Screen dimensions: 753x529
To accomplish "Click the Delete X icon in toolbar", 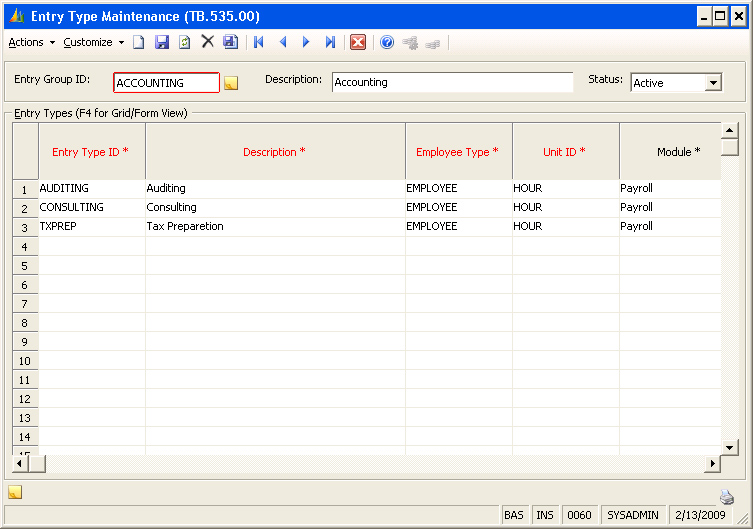I will 208,42.
